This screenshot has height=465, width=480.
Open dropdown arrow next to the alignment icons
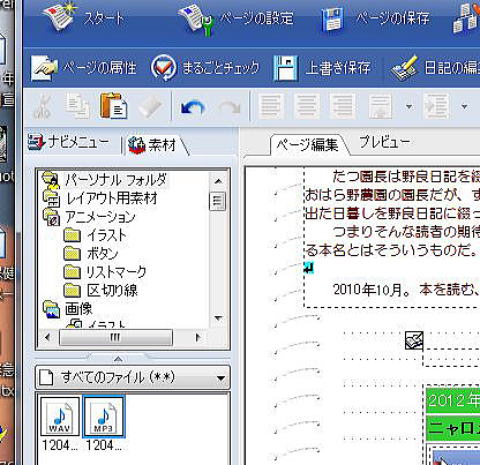409,107
